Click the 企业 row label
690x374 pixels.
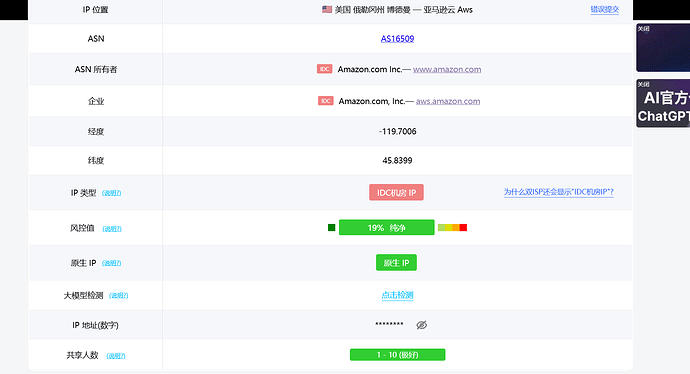point(96,101)
